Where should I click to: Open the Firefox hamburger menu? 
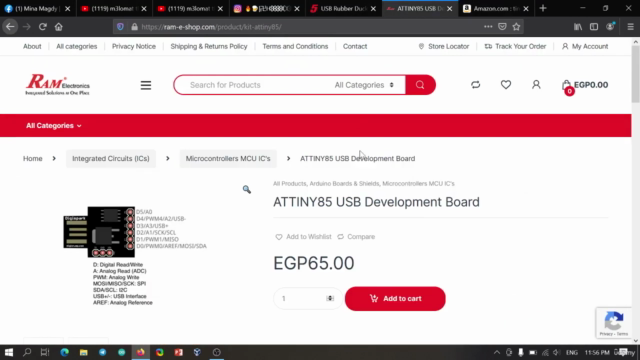[x=631, y=27]
